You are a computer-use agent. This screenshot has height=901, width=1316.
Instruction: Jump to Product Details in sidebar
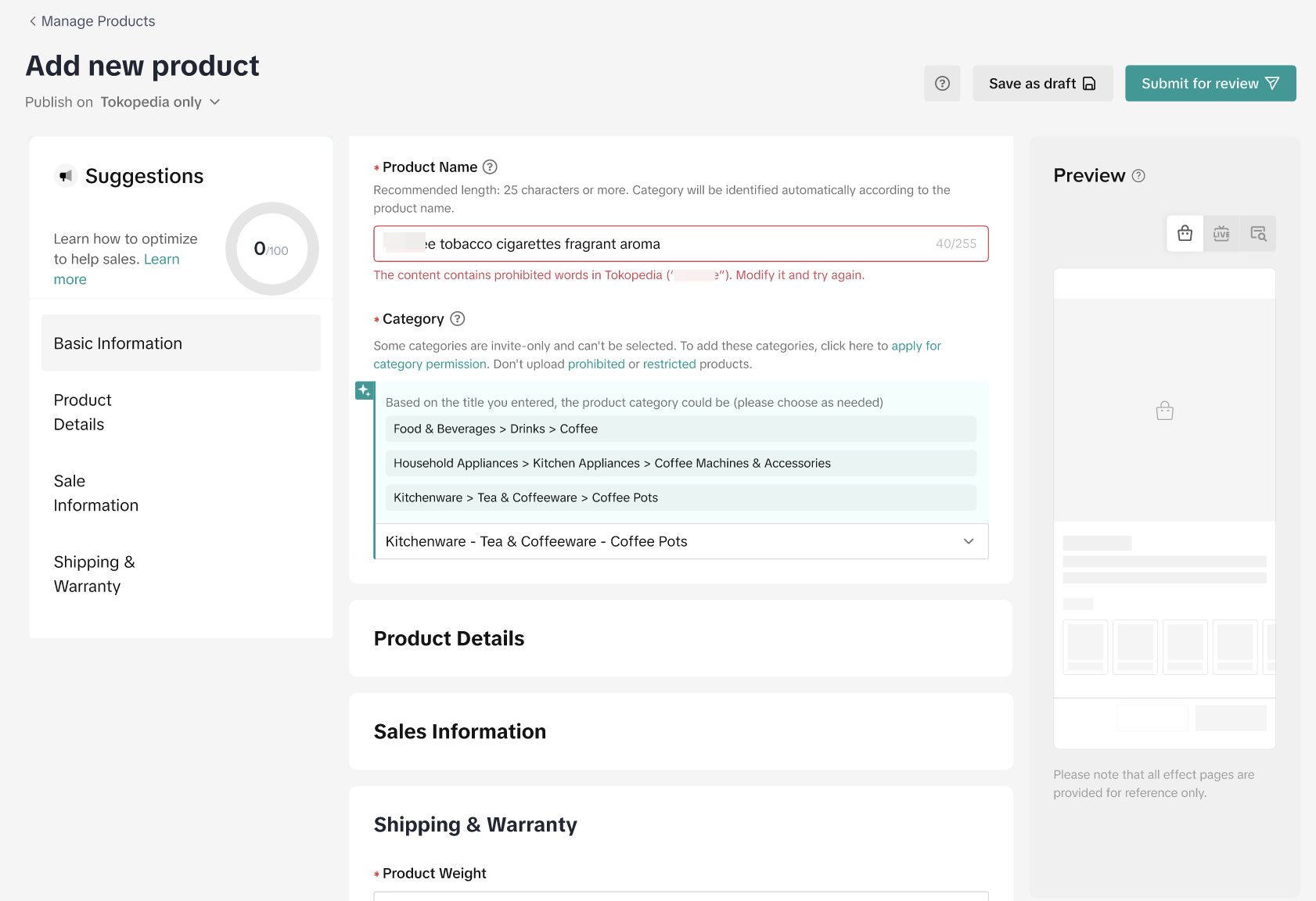click(x=83, y=412)
